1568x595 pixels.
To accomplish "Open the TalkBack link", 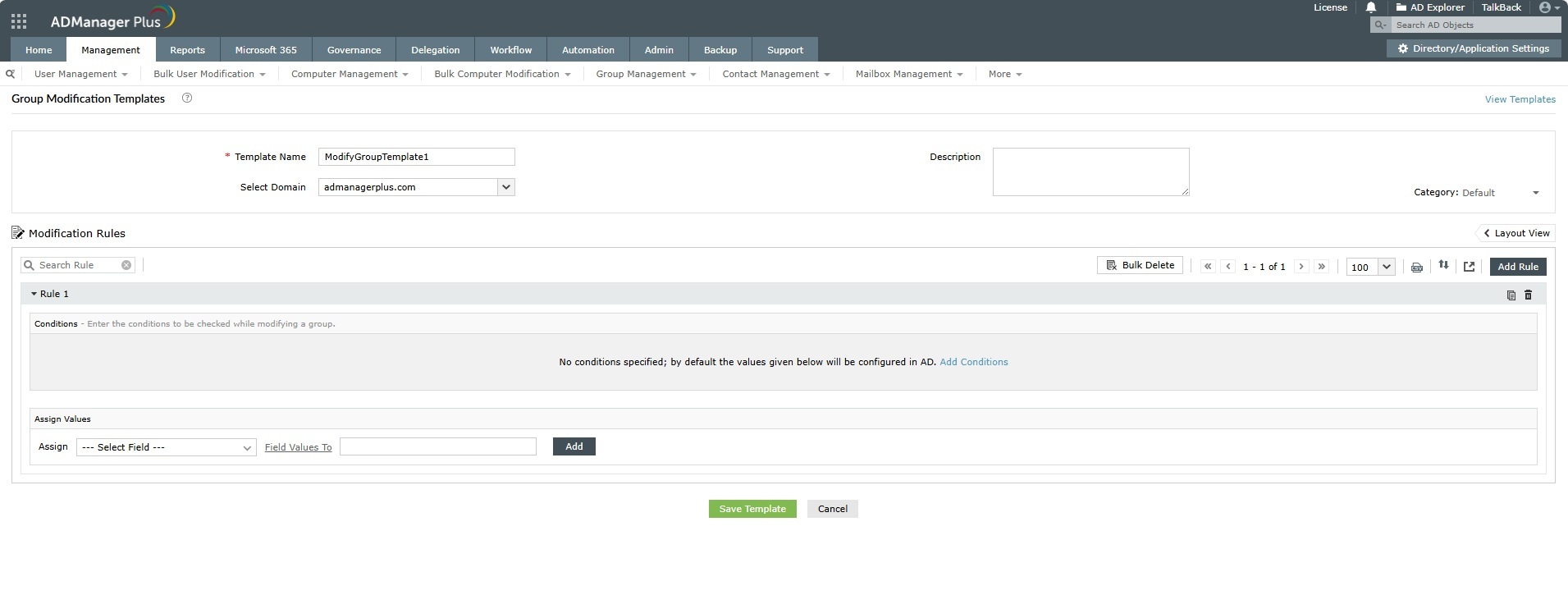I will (x=1501, y=7).
